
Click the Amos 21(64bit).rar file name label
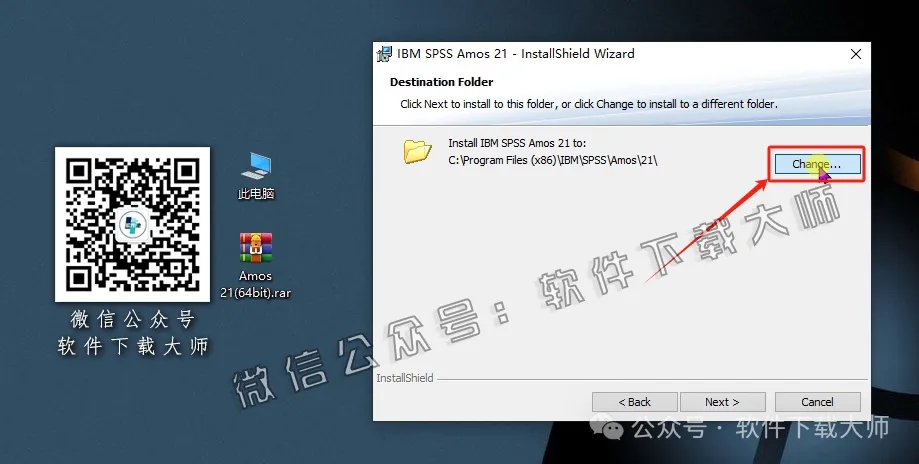(x=256, y=284)
